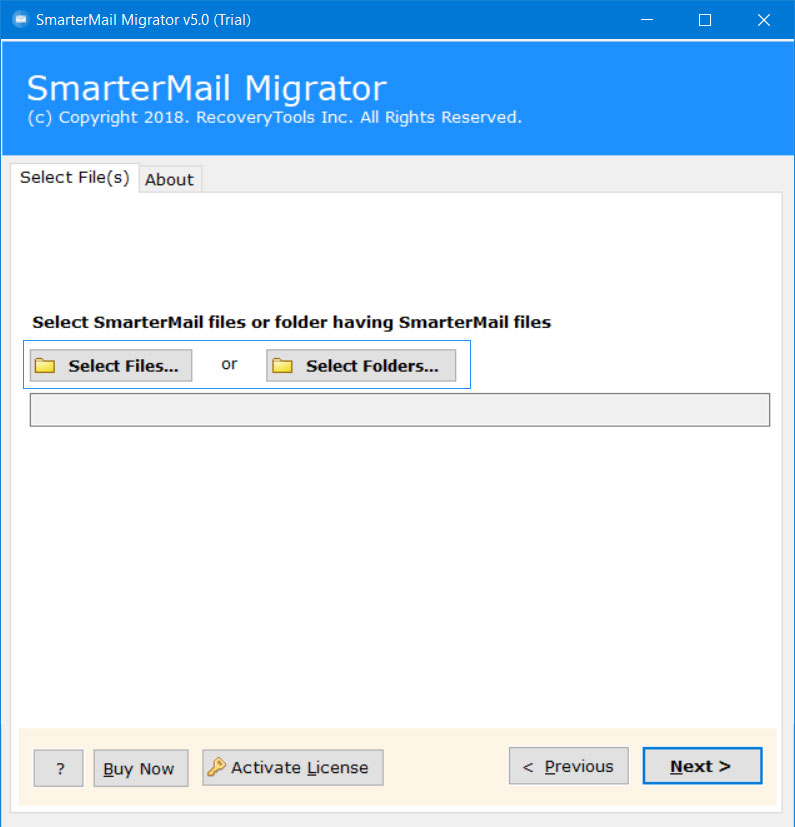Close the SmarterMail Migrator window
The width and height of the screenshot is (795, 827).
click(763, 20)
